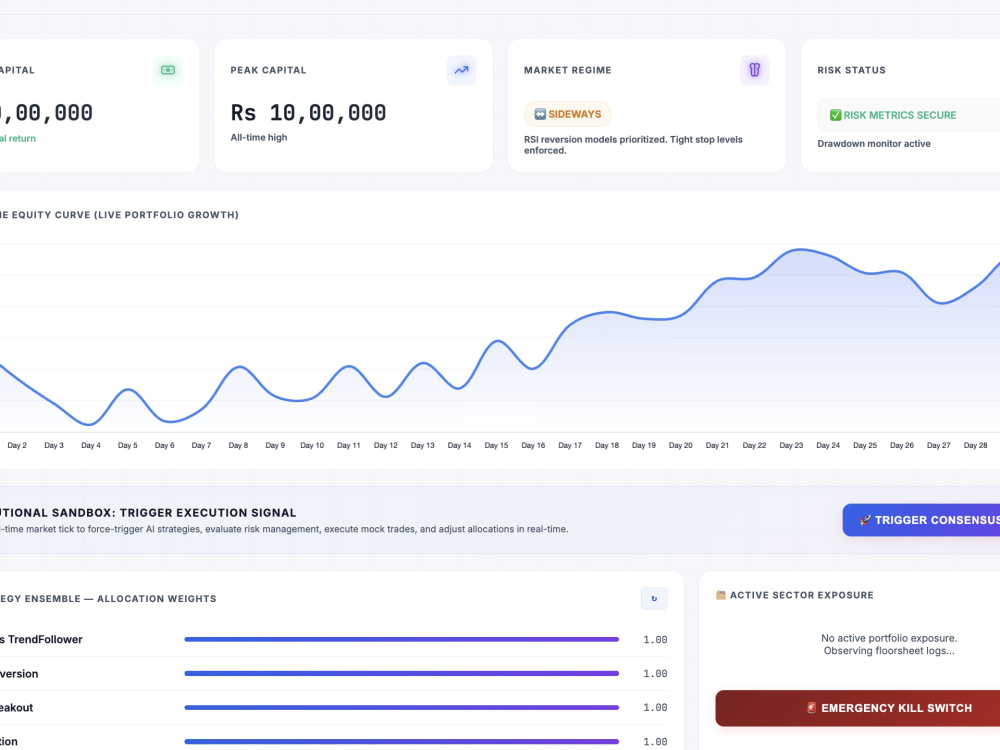The height and width of the screenshot is (750, 1000).
Task: Click the Day 2 label on chart axis
Action: click(x=17, y=445)
